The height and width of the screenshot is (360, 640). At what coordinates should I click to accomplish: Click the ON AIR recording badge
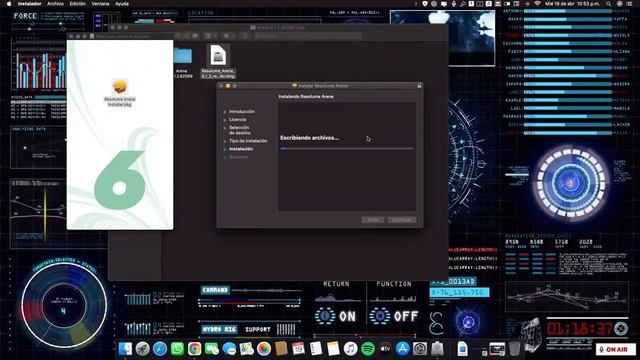click(616, 349)
